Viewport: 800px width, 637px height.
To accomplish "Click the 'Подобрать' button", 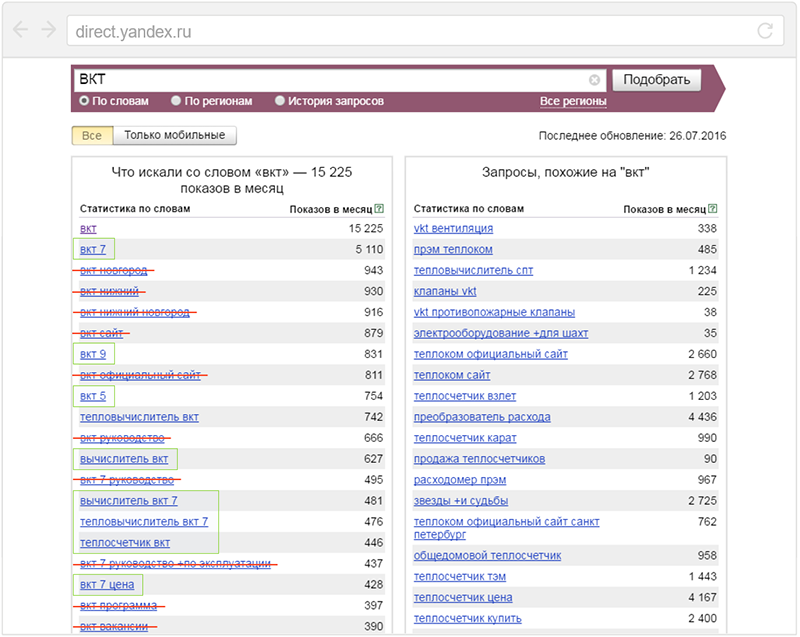I will 657,80.
